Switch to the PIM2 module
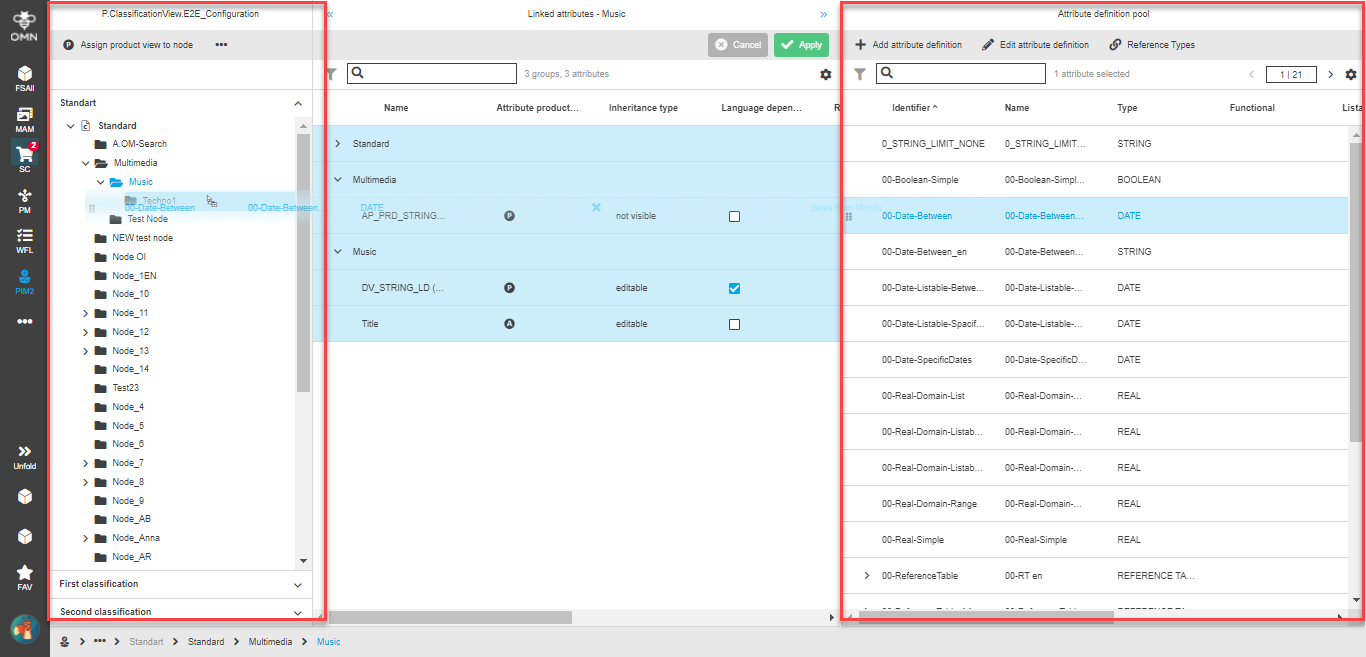Image resolution: width=1366 pixels, height=657 pixels. tap(23, 279)
